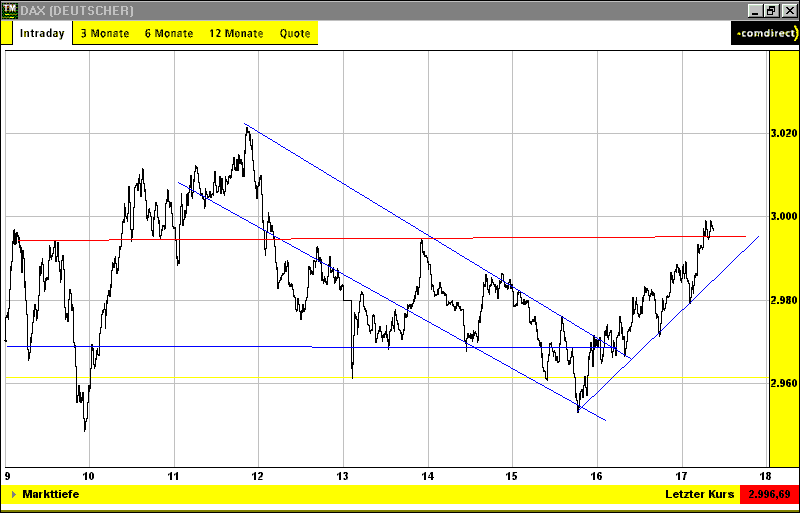This screenshot has height=513, width=800.
Task: Click hour 17 on the time axis
Action: [682, 476]
